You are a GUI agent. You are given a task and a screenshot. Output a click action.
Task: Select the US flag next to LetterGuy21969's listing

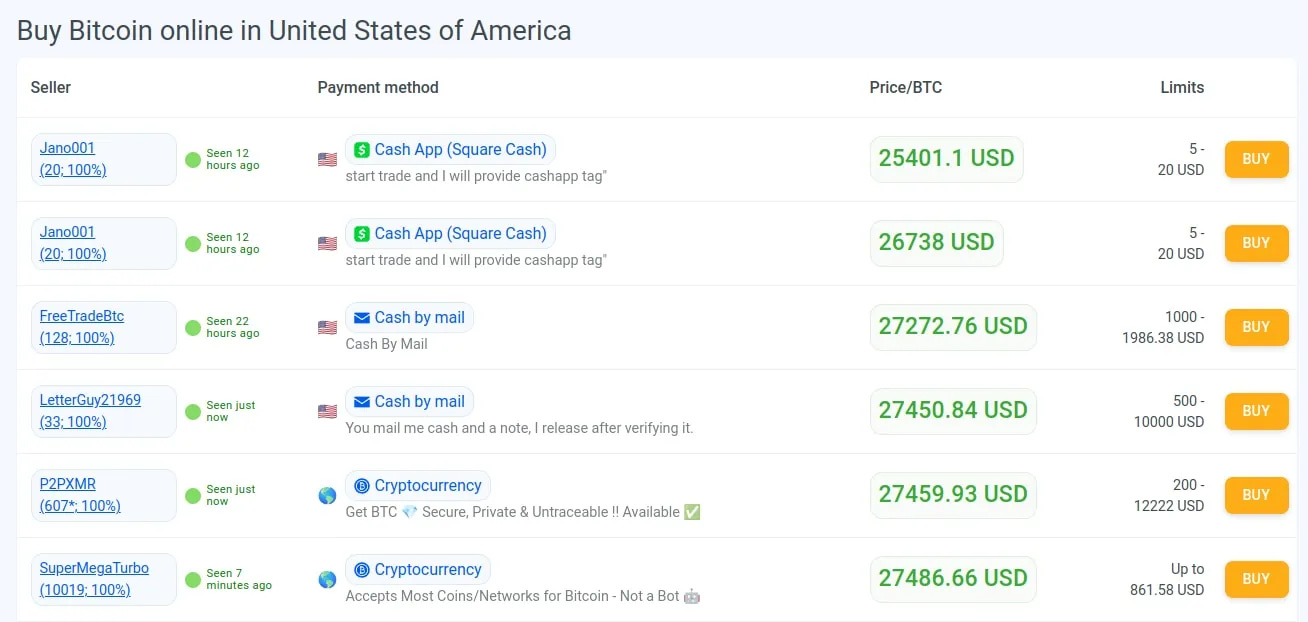point(326,411)
